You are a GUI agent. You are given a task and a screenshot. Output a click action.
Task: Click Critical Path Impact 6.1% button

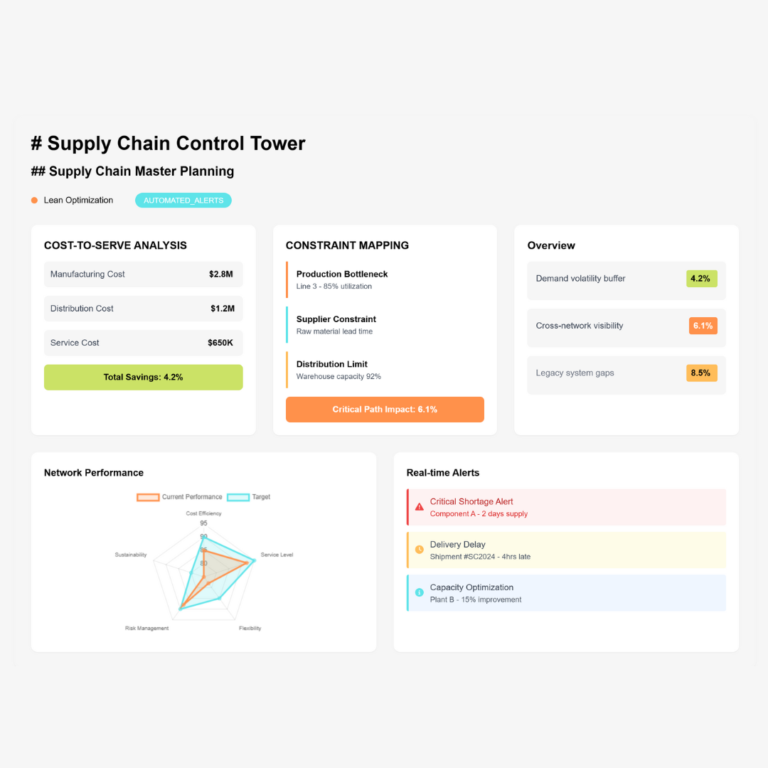tap(384, 409)
